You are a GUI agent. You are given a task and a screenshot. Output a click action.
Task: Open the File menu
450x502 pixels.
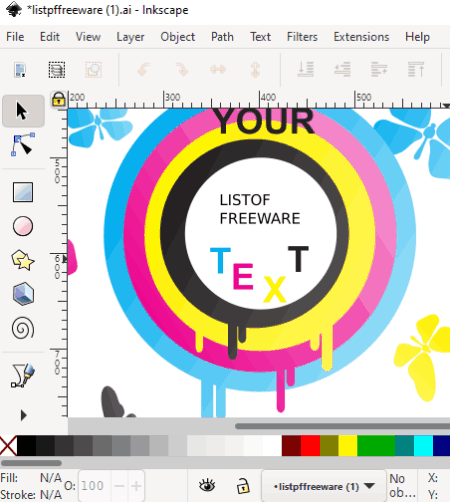pos(15,37)
